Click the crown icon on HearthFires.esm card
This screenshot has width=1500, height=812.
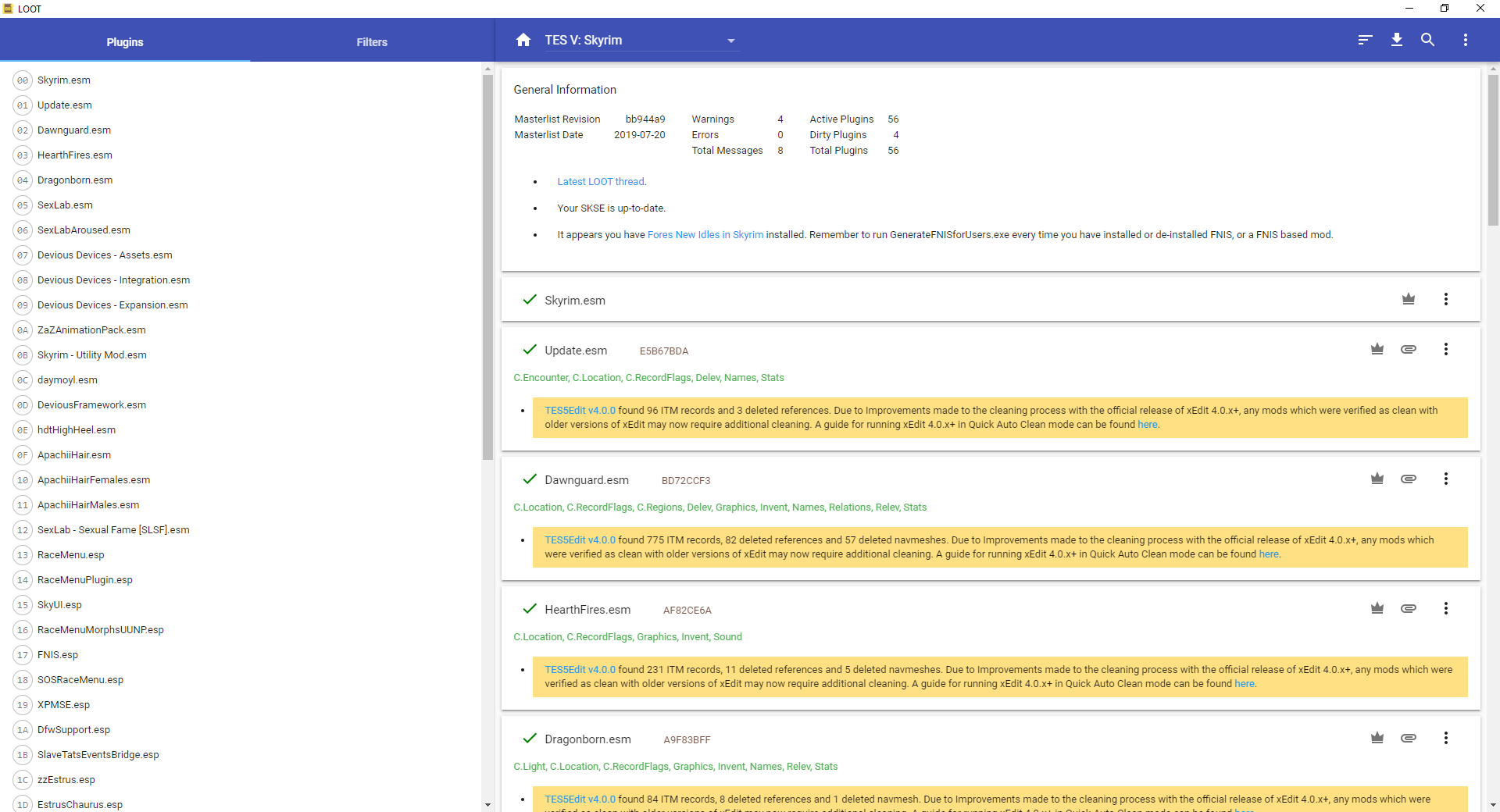pos(1377,608)
